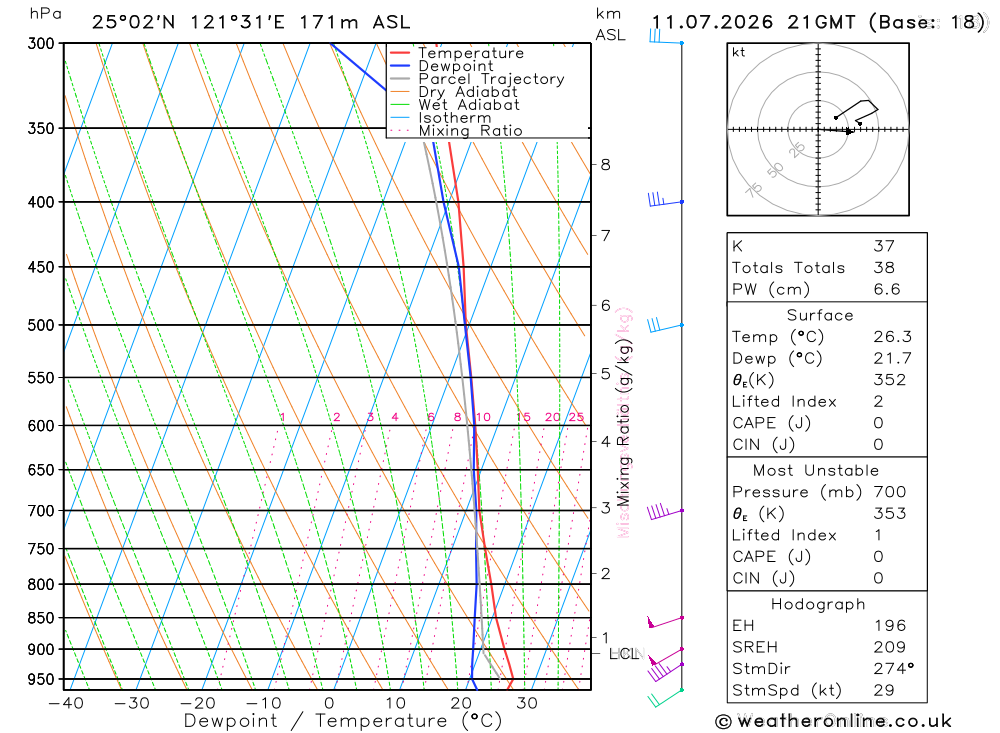Click the magenta wind barb at 850 hPa

665,621
